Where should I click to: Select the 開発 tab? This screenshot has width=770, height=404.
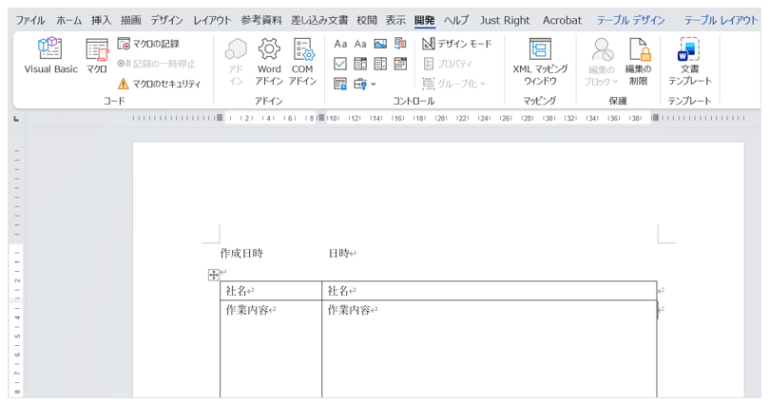[425, 20]
